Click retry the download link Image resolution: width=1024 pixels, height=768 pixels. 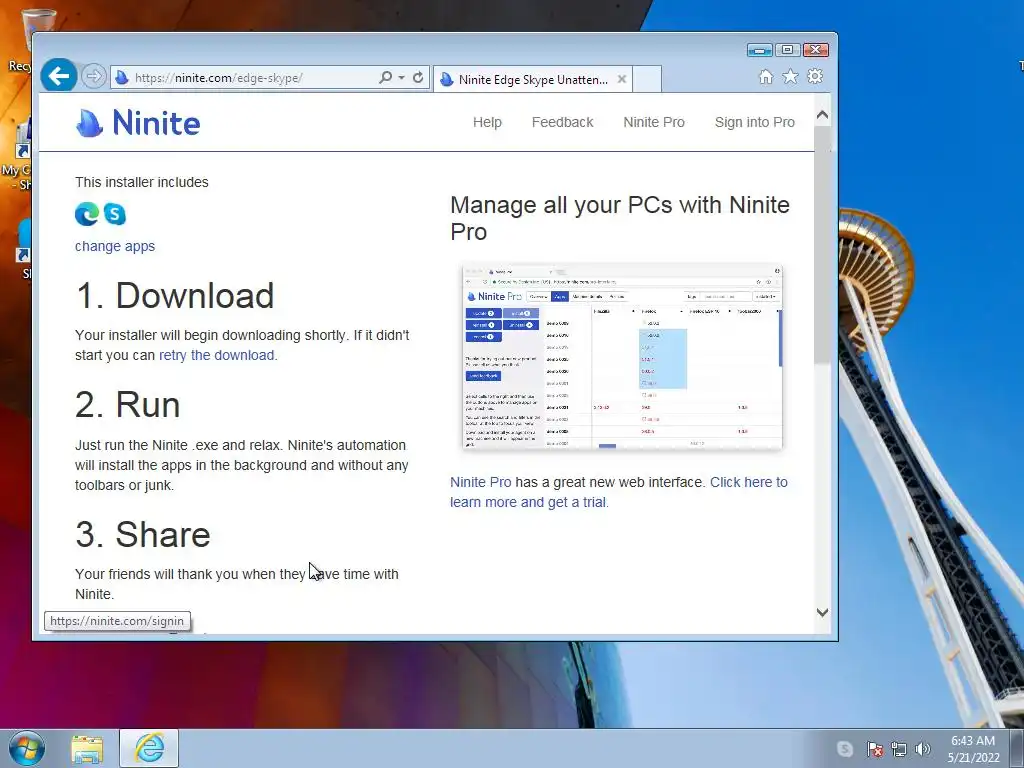(x=216, y=355)
